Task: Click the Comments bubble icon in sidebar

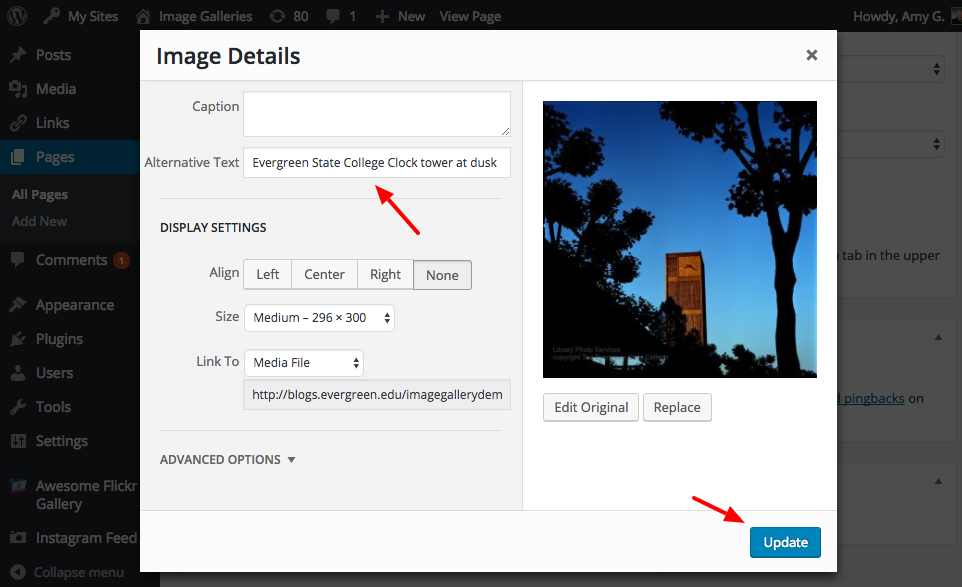Action: (x=18, y=259)
